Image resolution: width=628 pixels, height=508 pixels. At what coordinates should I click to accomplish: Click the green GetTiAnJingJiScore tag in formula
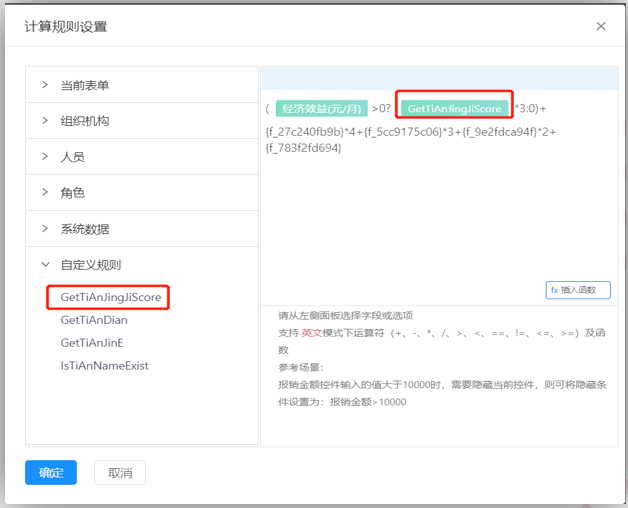click(x=455, y=109)
